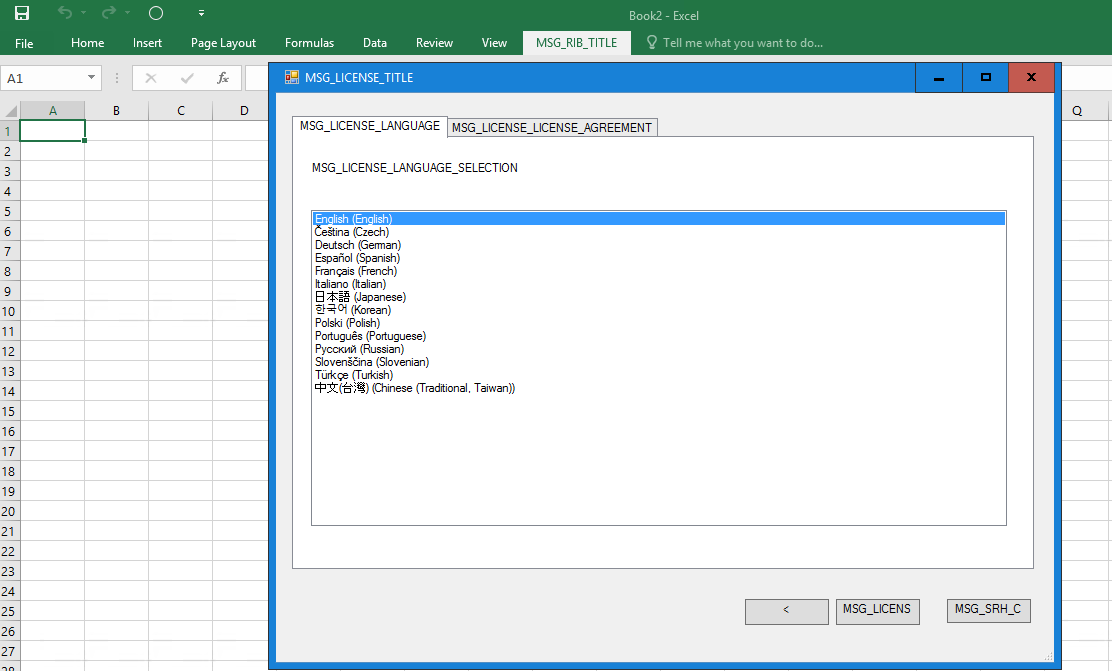Screen dimensions: 1112x671
Task: Redo the last action in Excel
Action: tap(109, 13)
